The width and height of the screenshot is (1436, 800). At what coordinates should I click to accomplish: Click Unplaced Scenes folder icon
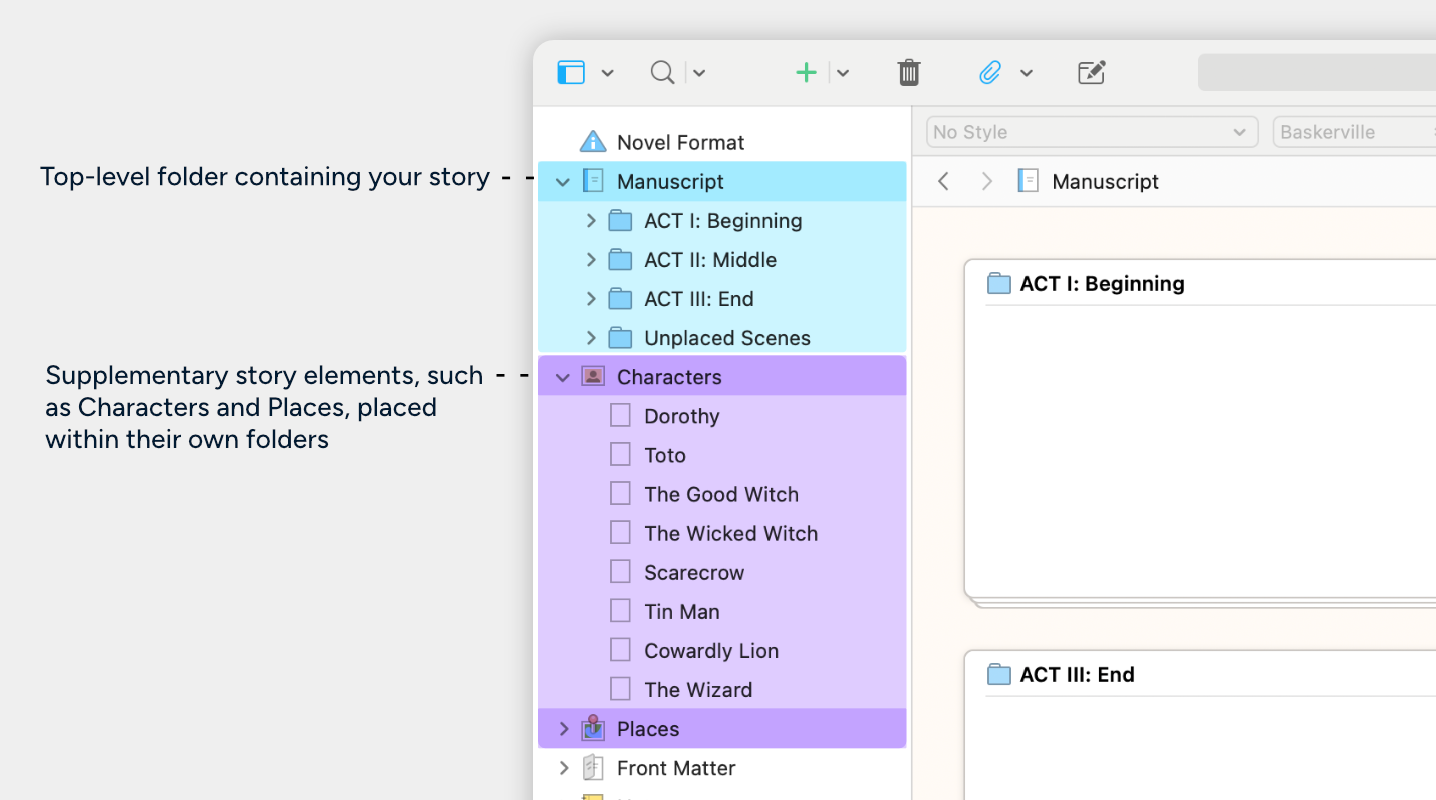(x=621, y=338)
